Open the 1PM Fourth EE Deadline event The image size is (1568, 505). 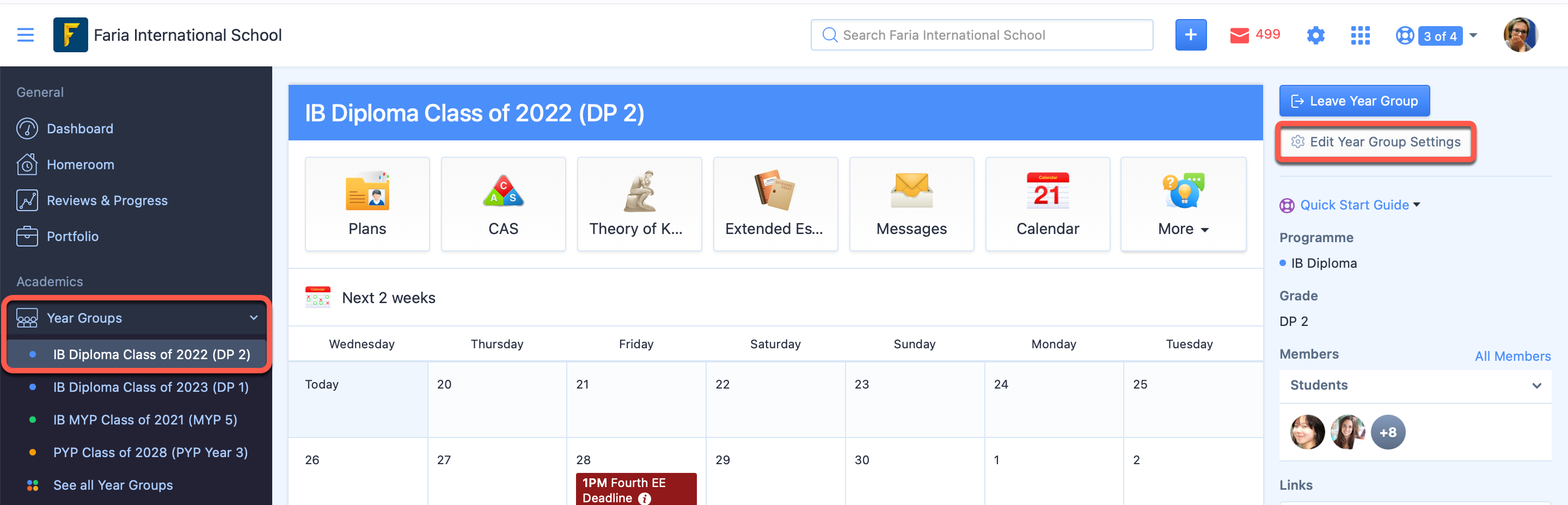tap(636, 489)
